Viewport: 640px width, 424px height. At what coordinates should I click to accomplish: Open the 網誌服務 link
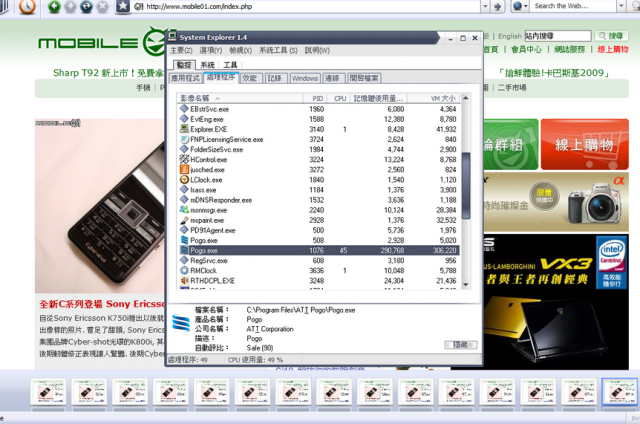click(x=569, y=49)
